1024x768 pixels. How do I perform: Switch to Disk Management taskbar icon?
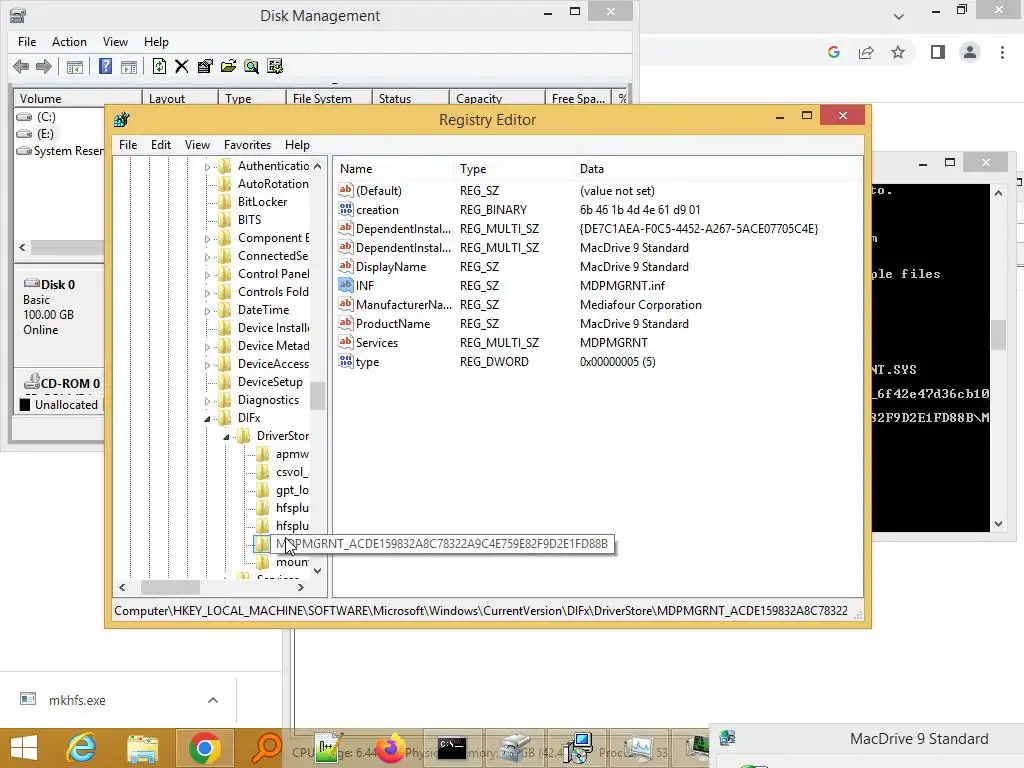[x=515, y=748]
